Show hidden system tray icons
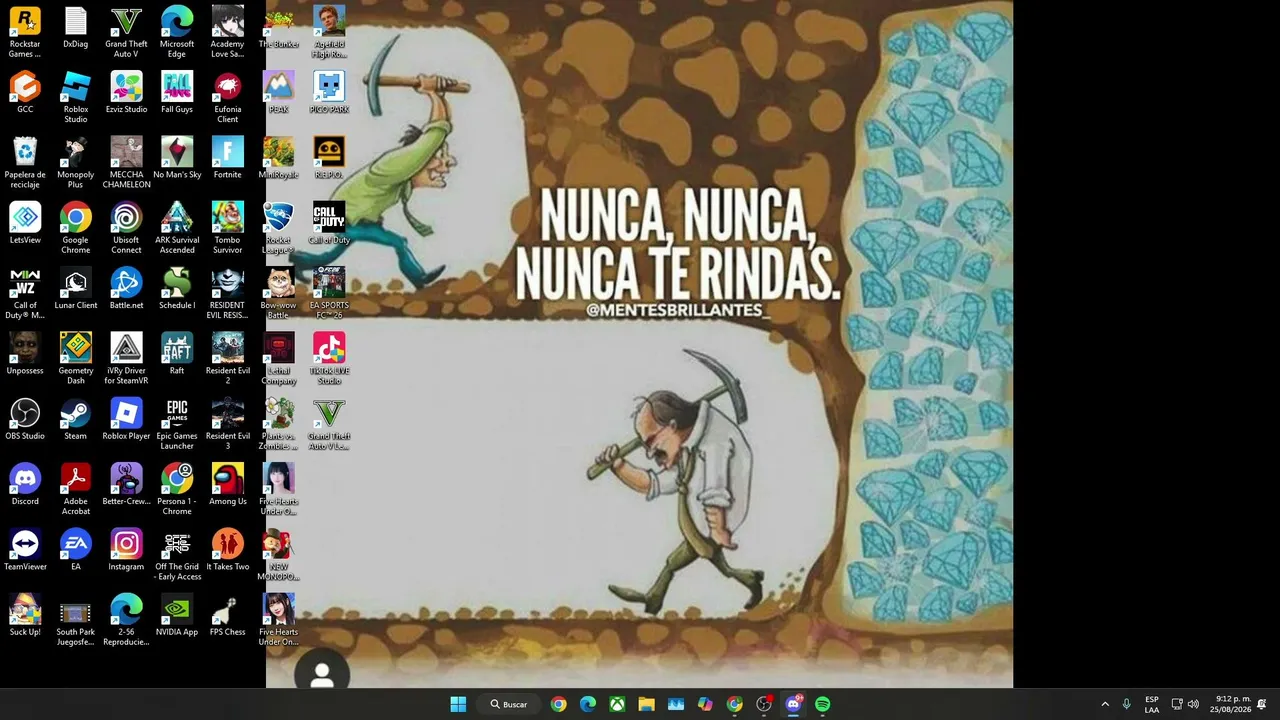Image resolution: width=1280 pixels, height=720 pixels. pyautogui.click(x=1105, y=704)
